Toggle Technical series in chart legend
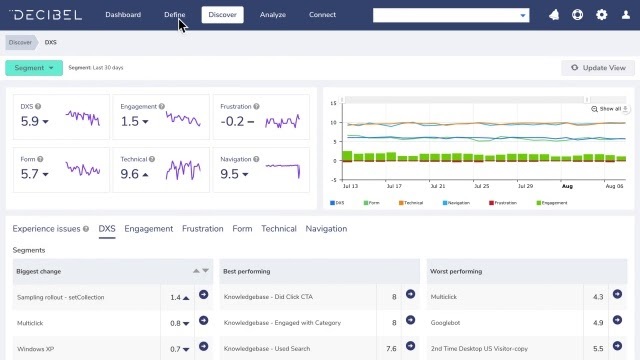Screen dimensions: 640x360 pos(411,203)
